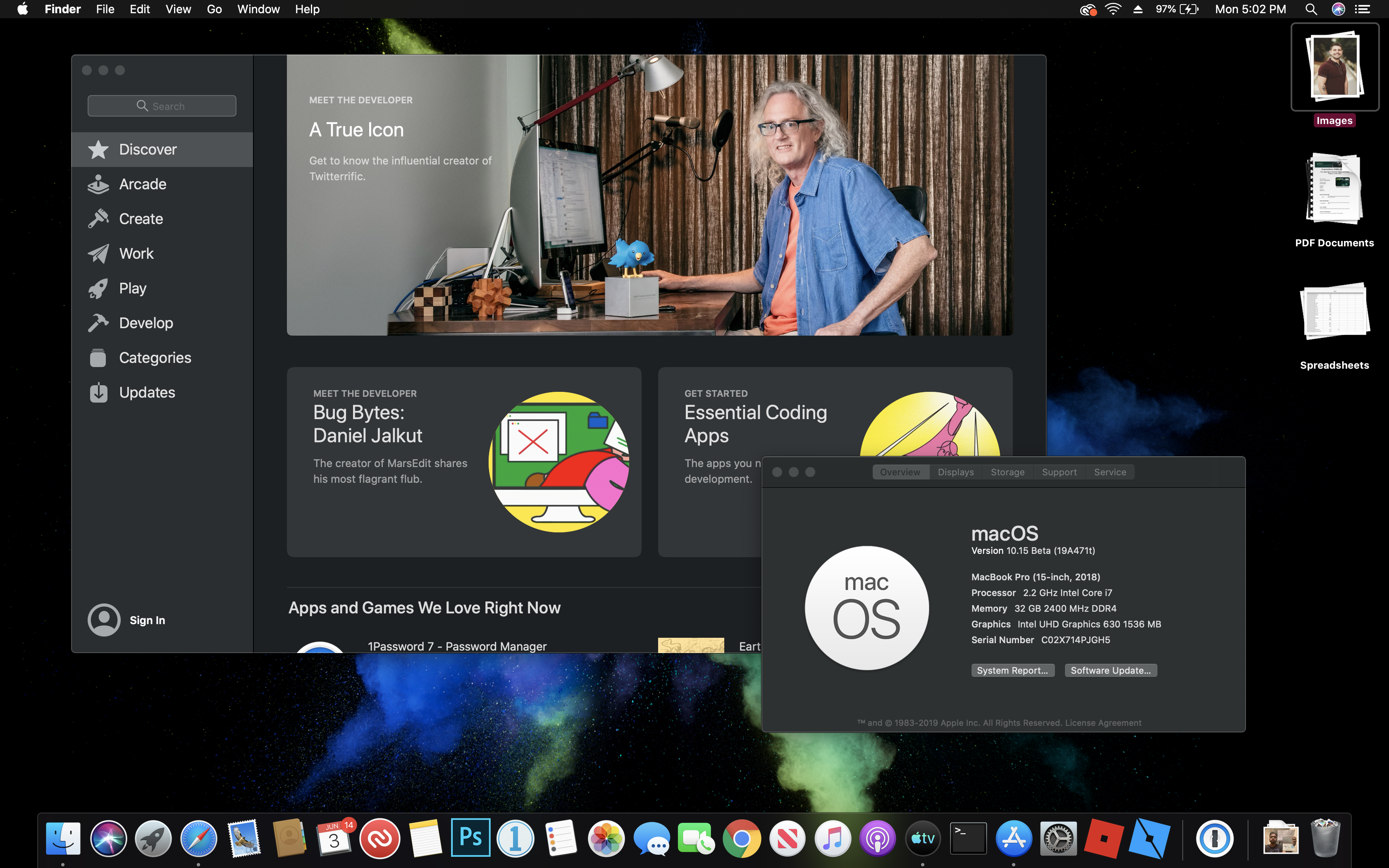
Task: Click the Siri icon in menu bar
Action: click(1339, 9)
